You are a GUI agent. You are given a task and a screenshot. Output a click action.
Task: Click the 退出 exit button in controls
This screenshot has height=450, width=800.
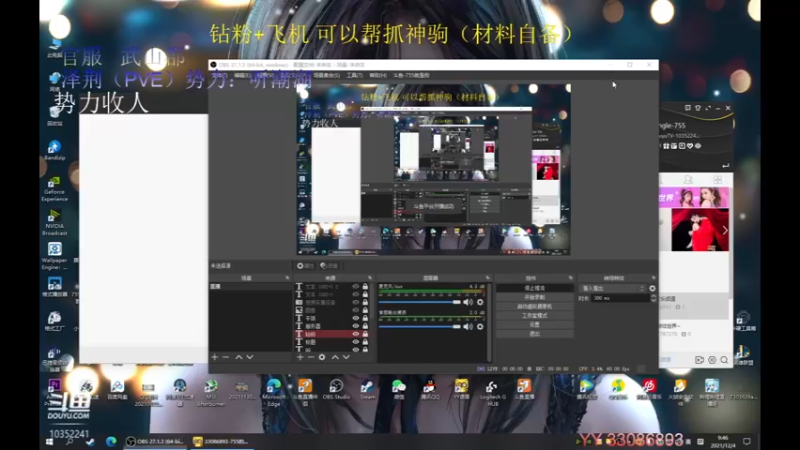coord(535,334)
